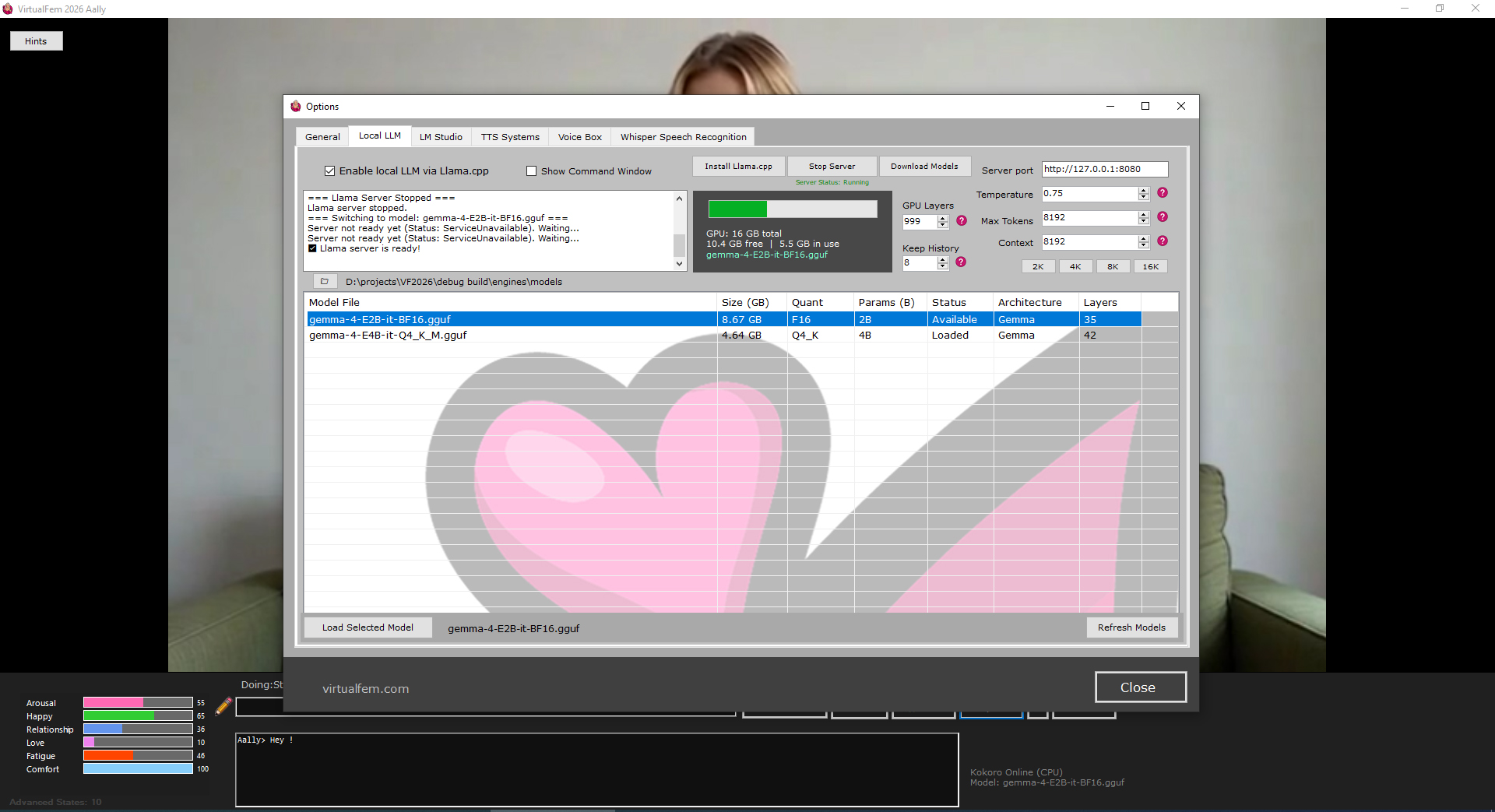1495x812 pixels.
Task: Click the GPU Layers help icon
Action: 962,221
